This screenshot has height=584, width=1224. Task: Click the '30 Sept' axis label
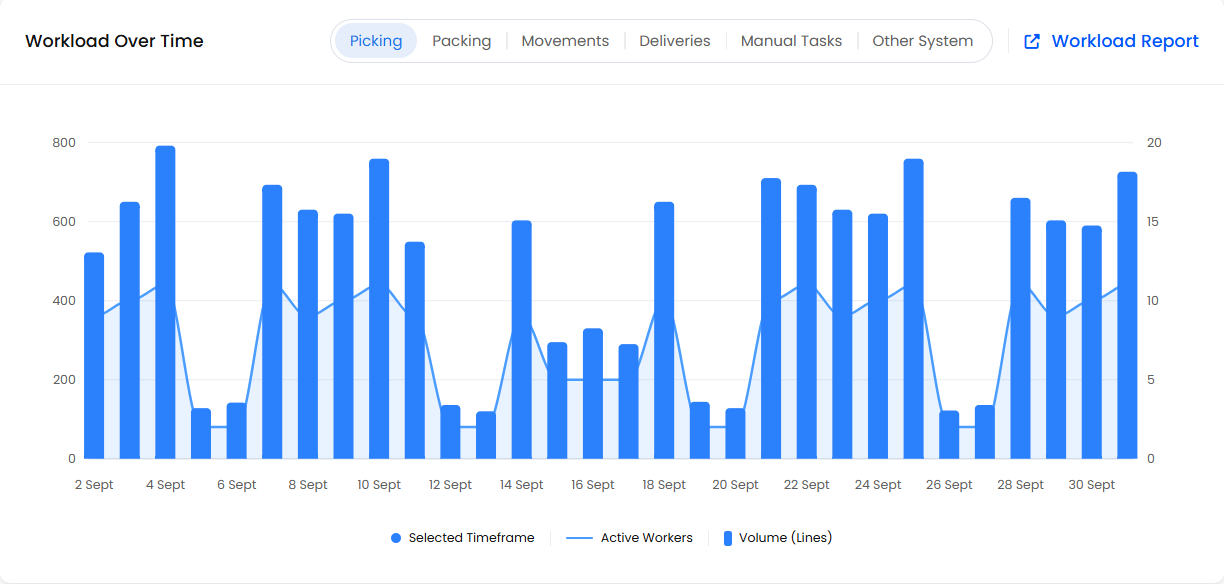click(1092, 485)
